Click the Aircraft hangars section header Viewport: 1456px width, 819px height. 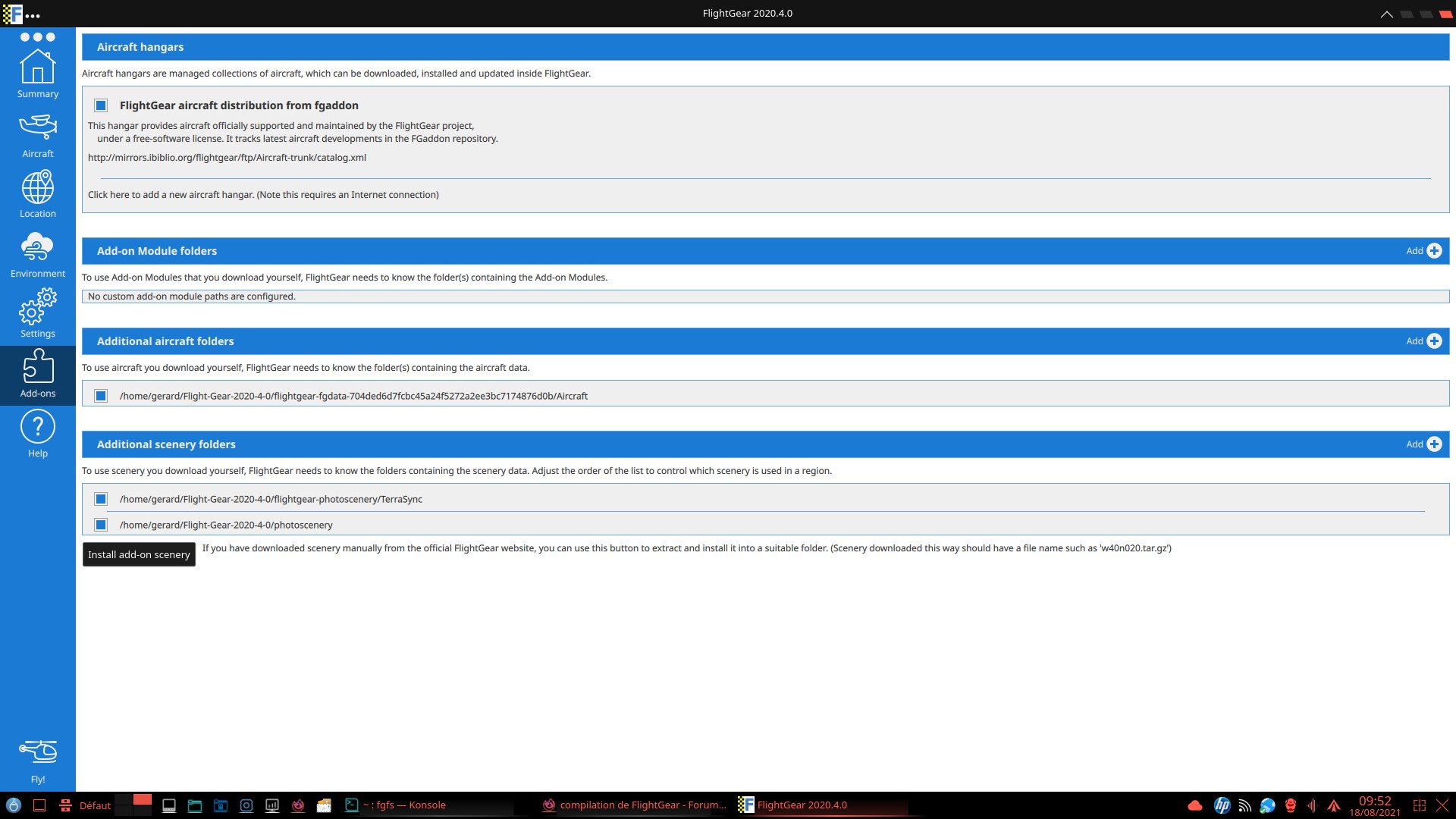pyautogui.click(x=765, y=47)
